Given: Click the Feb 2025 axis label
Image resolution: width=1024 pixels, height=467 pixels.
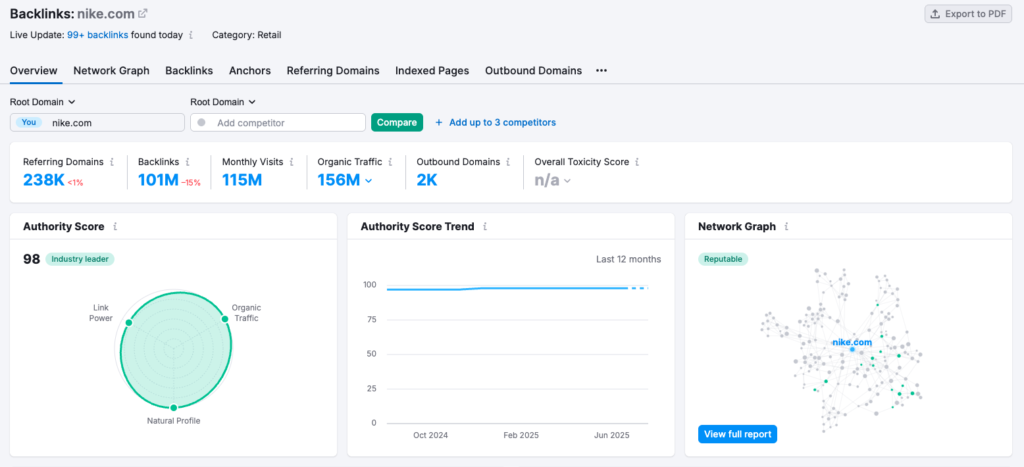Looking at the screenshot, I should [x=520, y=435].
